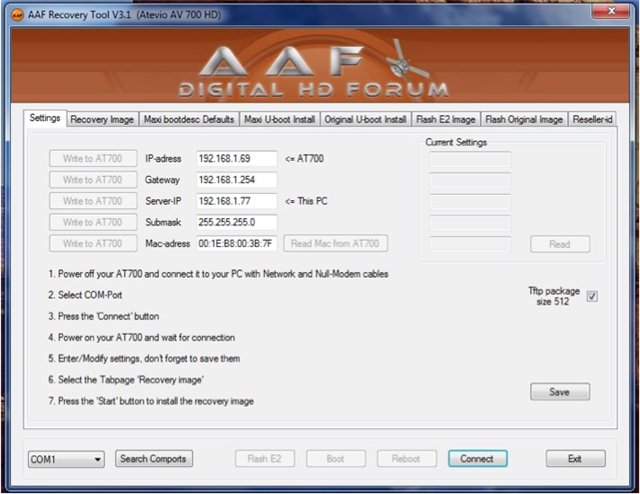Close the AAF Recovery Tool window
The image size is (640, 494).
(x=611, y=11)
